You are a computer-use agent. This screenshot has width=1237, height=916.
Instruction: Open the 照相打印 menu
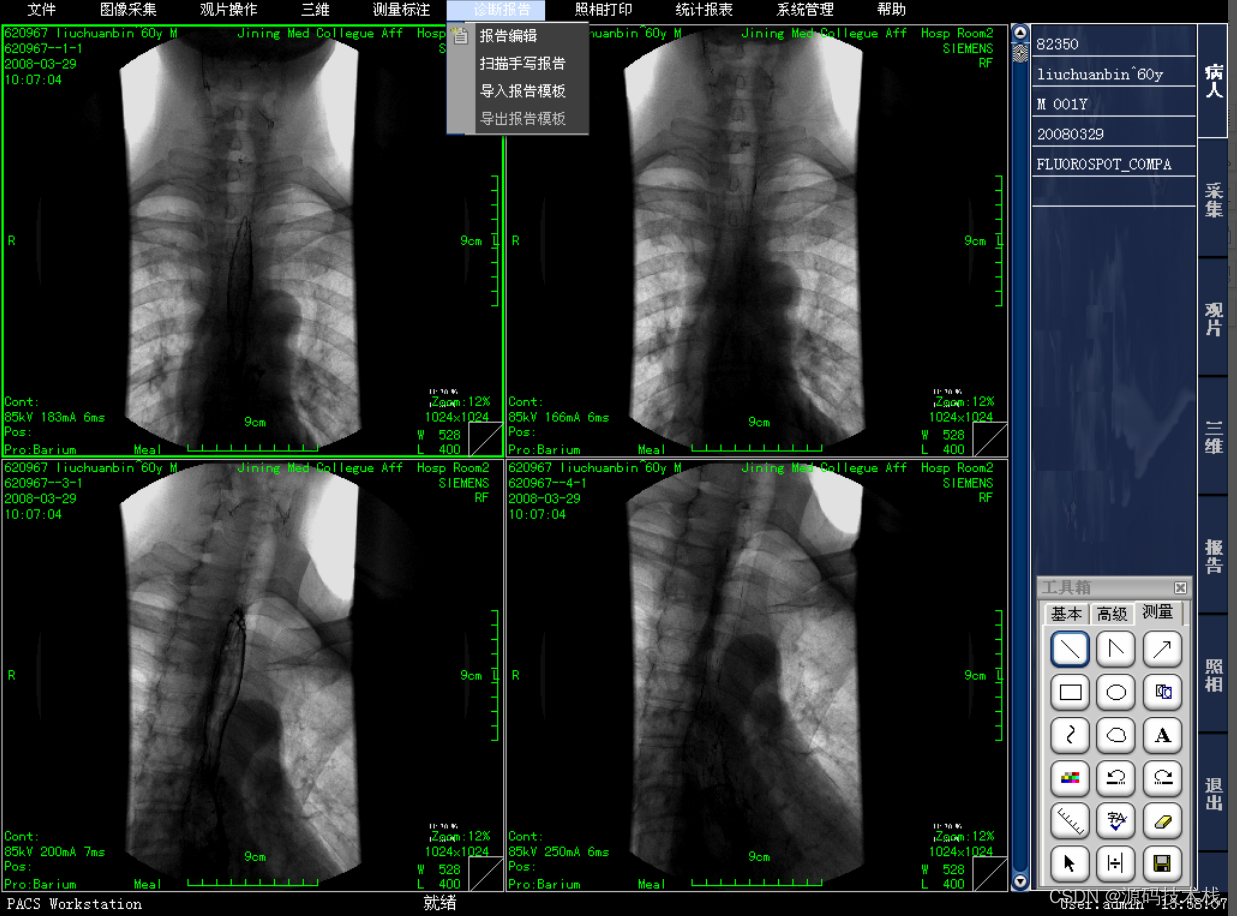(x=603, y=10)
